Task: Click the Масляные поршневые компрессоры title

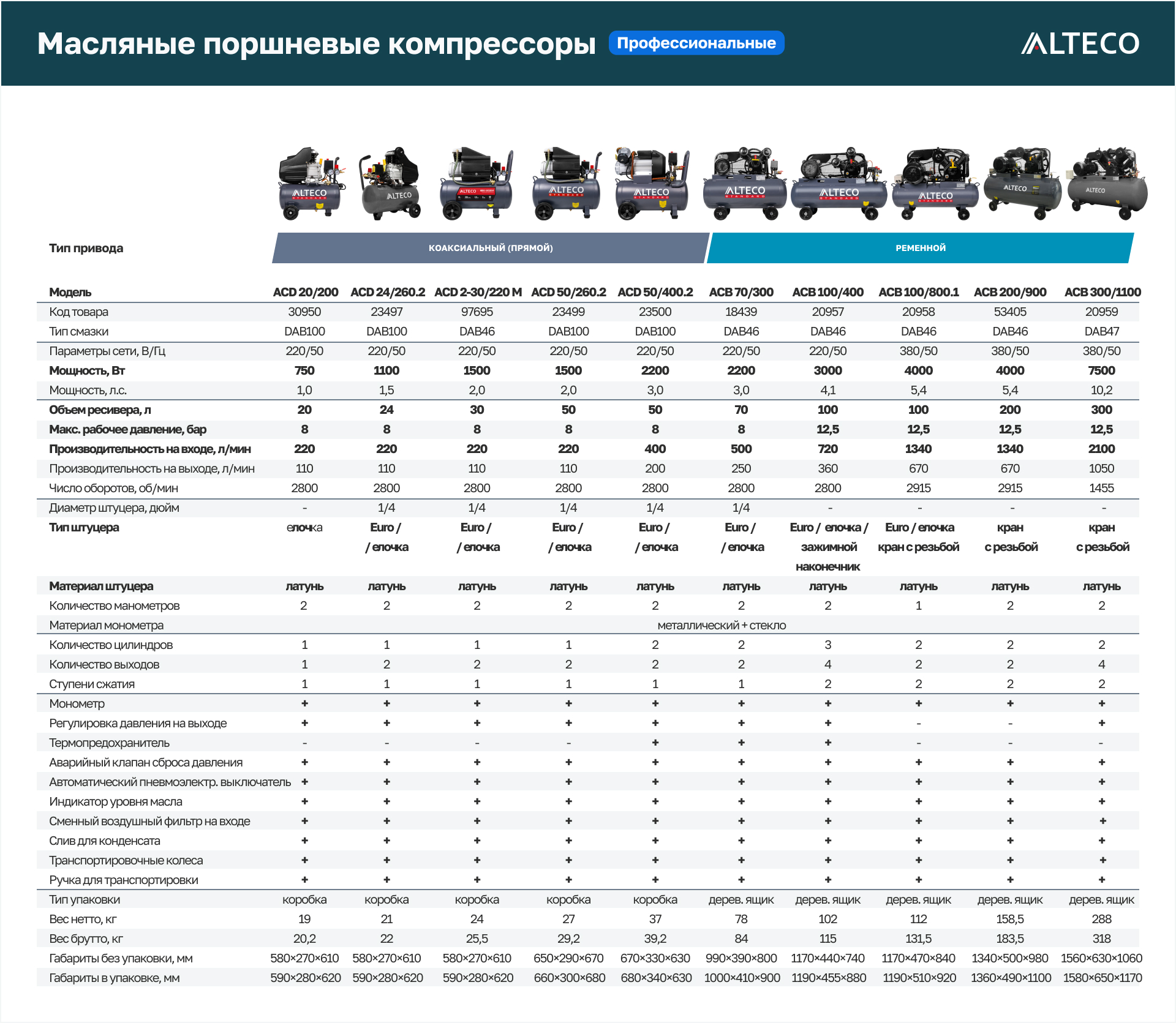Action: tap(316, 43)
